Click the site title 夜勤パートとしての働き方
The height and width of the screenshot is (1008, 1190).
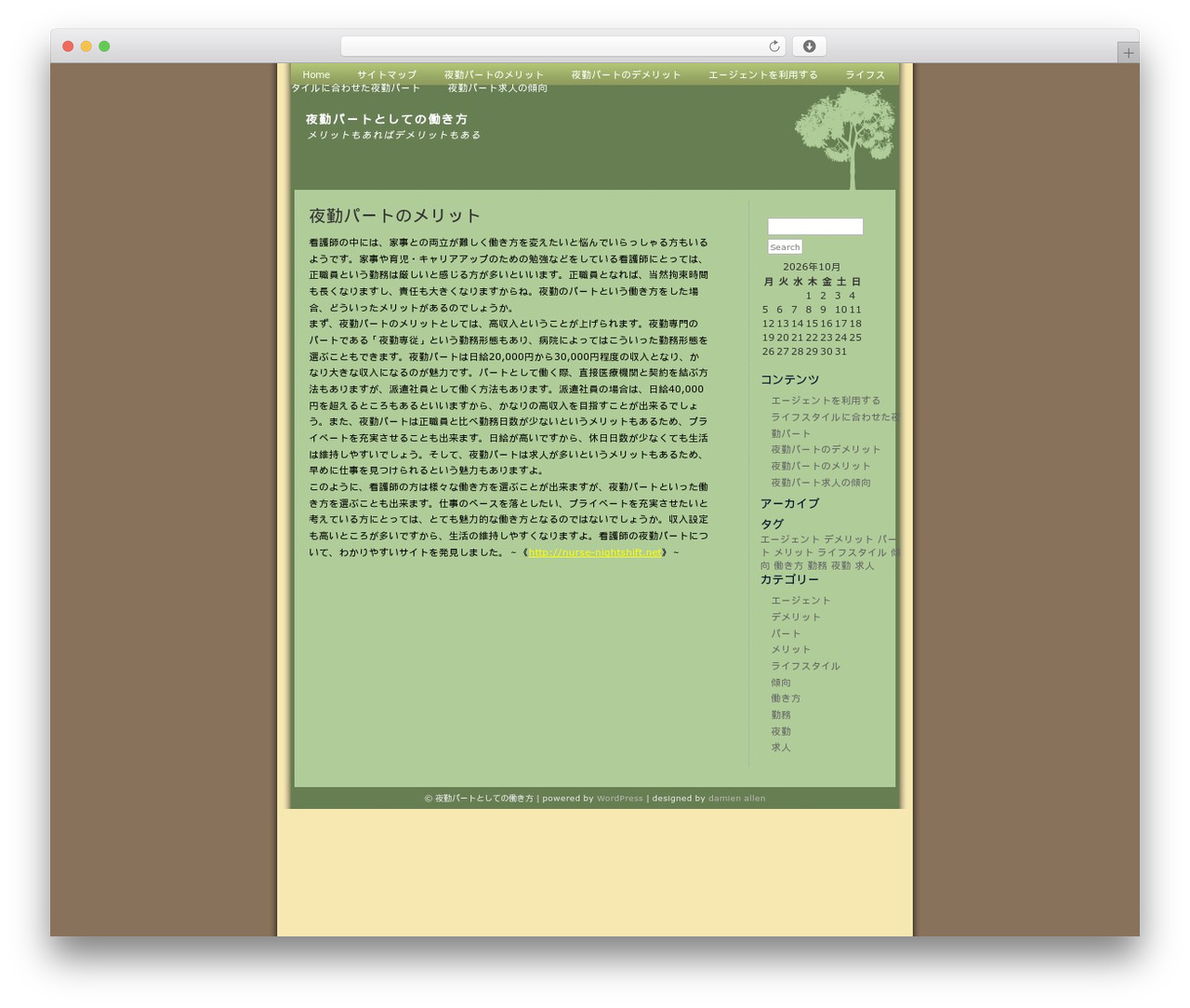[387, 119]
